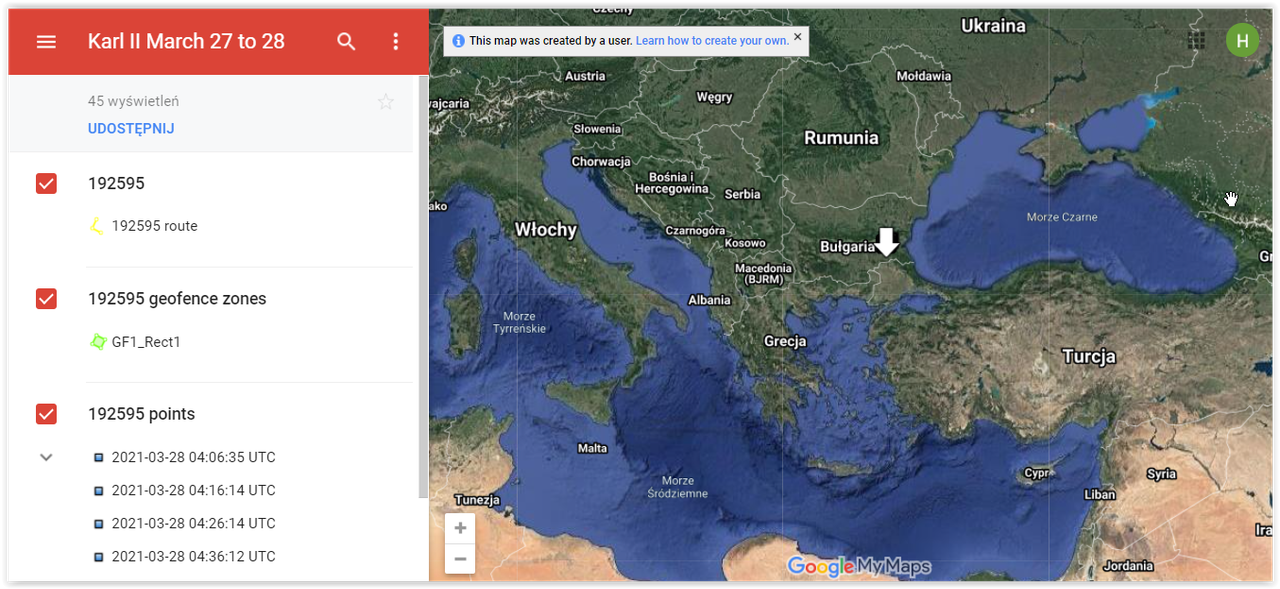Select the 192595 route item
This screenshot has height=589, width=1280.
(x=155, y=226)
